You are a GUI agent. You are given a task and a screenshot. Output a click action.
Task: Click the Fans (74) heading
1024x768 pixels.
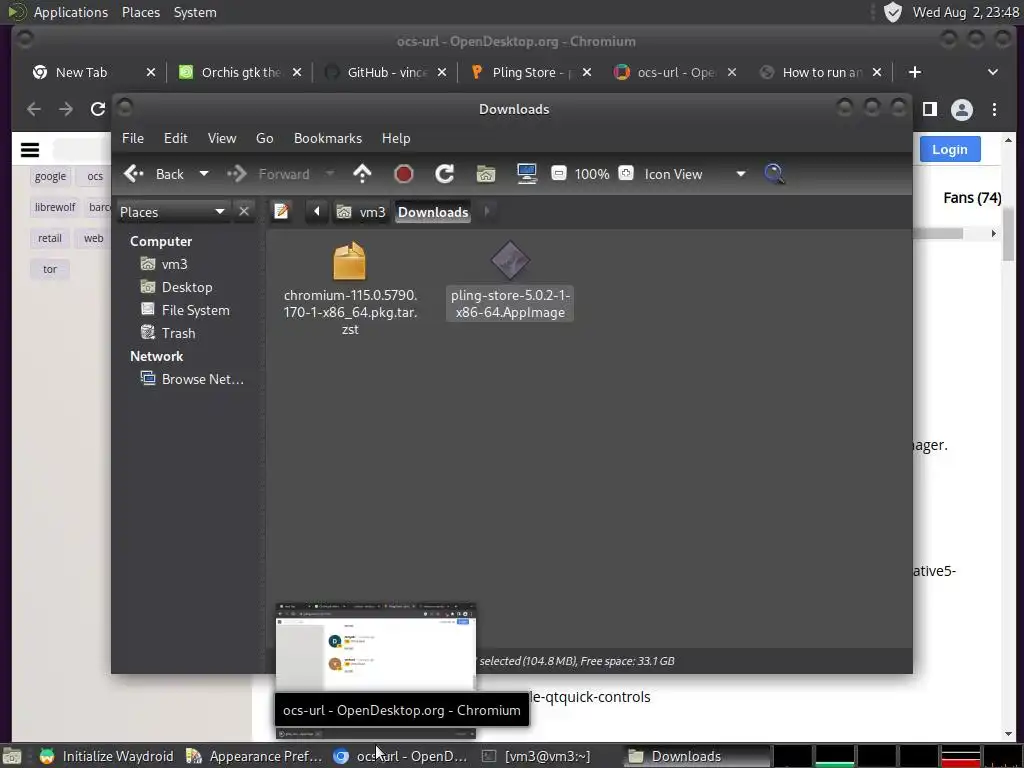click(972, 198)
